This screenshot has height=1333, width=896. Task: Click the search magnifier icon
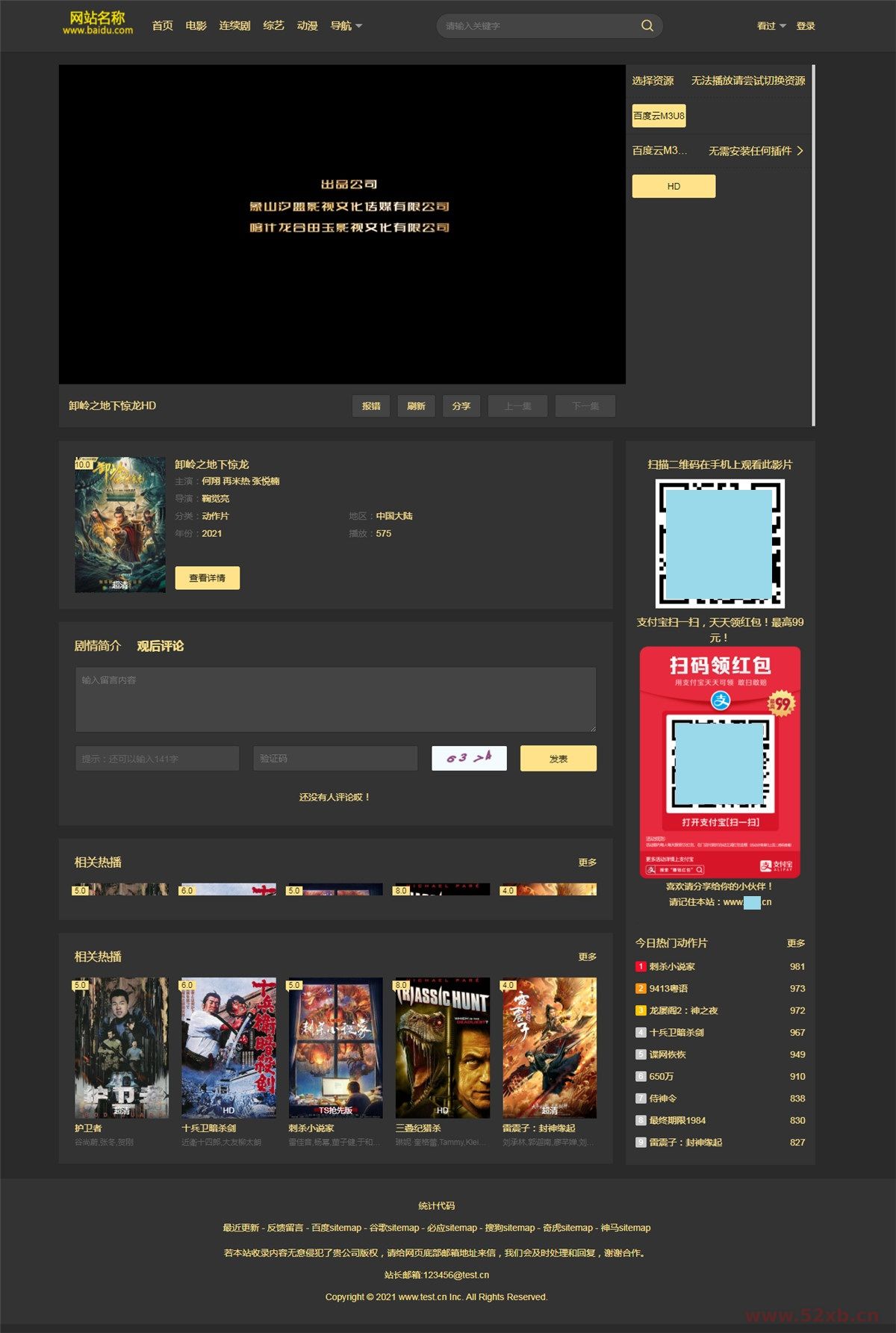[x=647, y=26]
